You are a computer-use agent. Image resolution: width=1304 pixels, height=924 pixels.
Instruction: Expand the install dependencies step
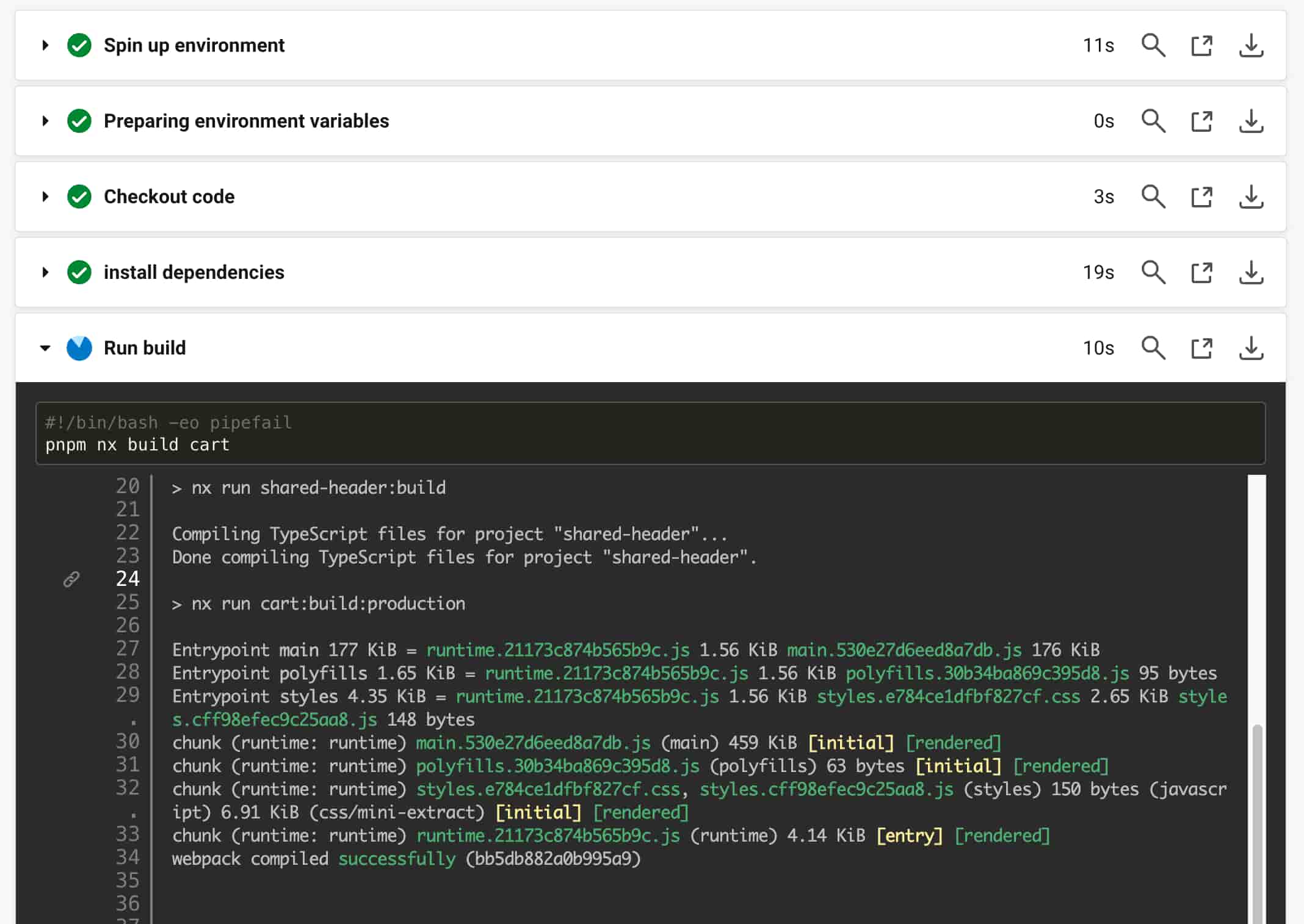click(x=45, y=272)
